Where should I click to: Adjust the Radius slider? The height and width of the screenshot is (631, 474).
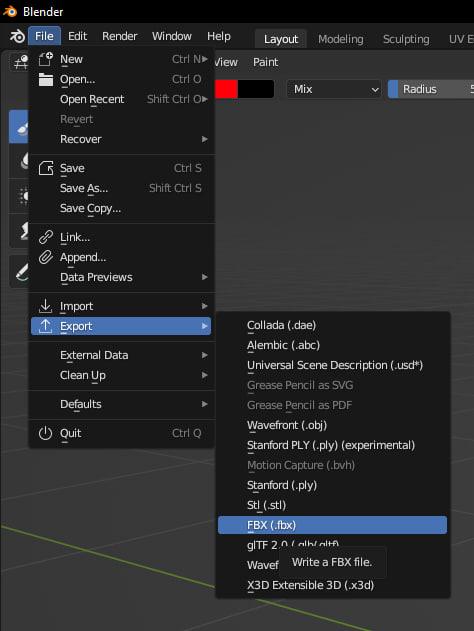click(x=431, y=89)
